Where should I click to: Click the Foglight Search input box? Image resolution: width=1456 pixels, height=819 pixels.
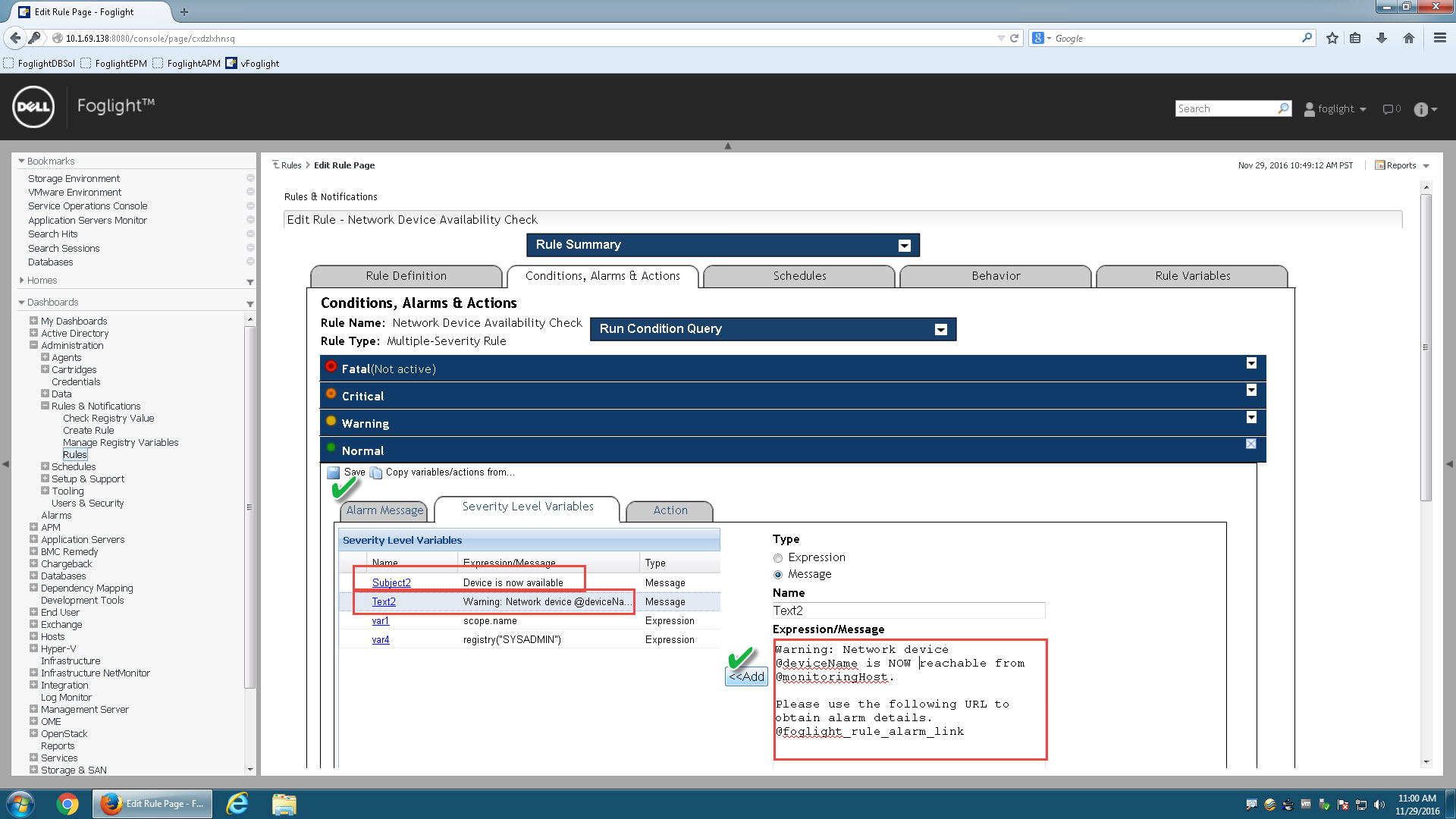tap(1226, 108)
